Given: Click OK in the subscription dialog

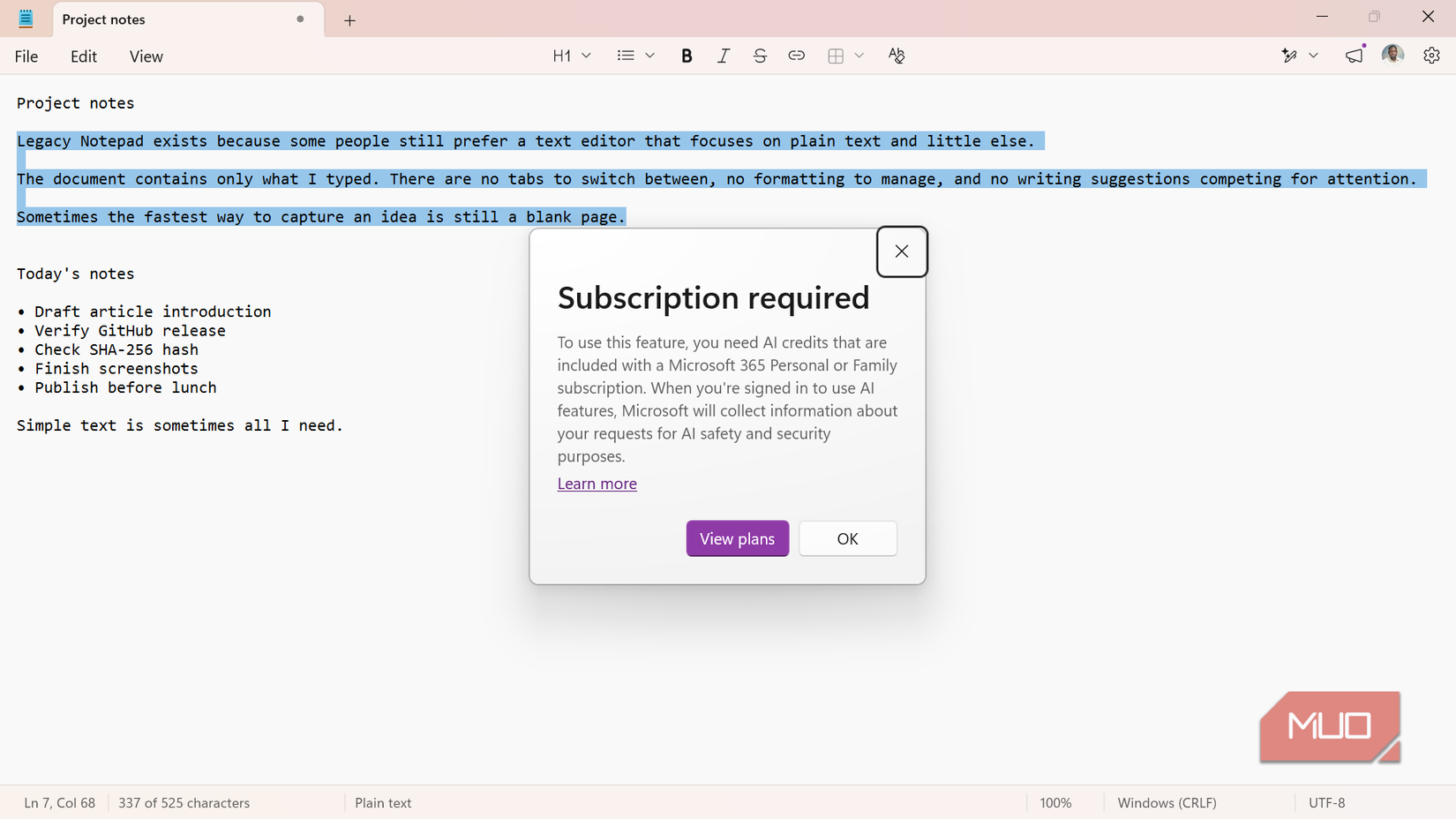Looking at the screenshot, I should pyautogui.click(x=847, y=538).
